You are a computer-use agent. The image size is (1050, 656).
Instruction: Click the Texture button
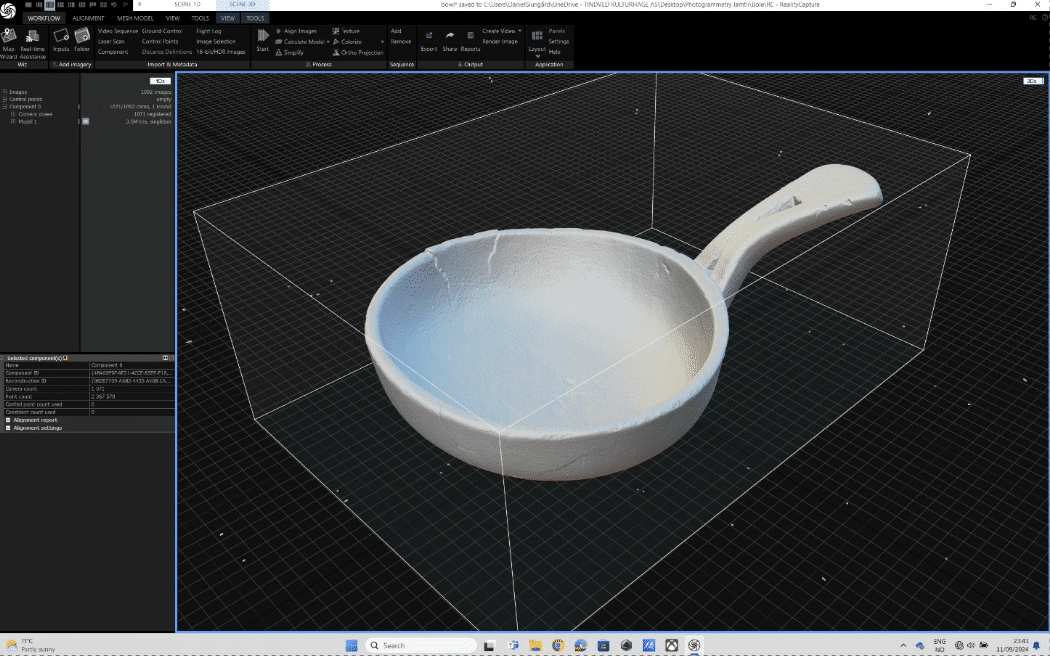point(350,31)
